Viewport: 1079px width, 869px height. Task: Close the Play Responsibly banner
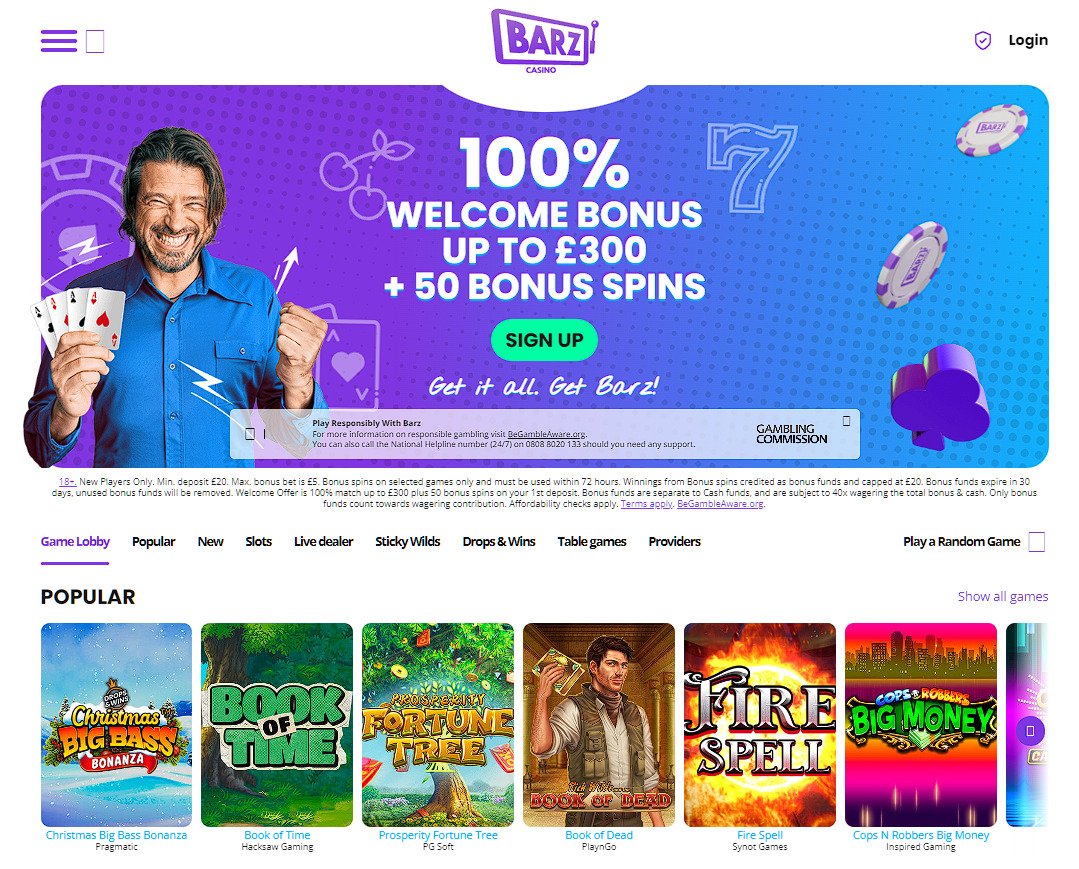pos(846,420)
